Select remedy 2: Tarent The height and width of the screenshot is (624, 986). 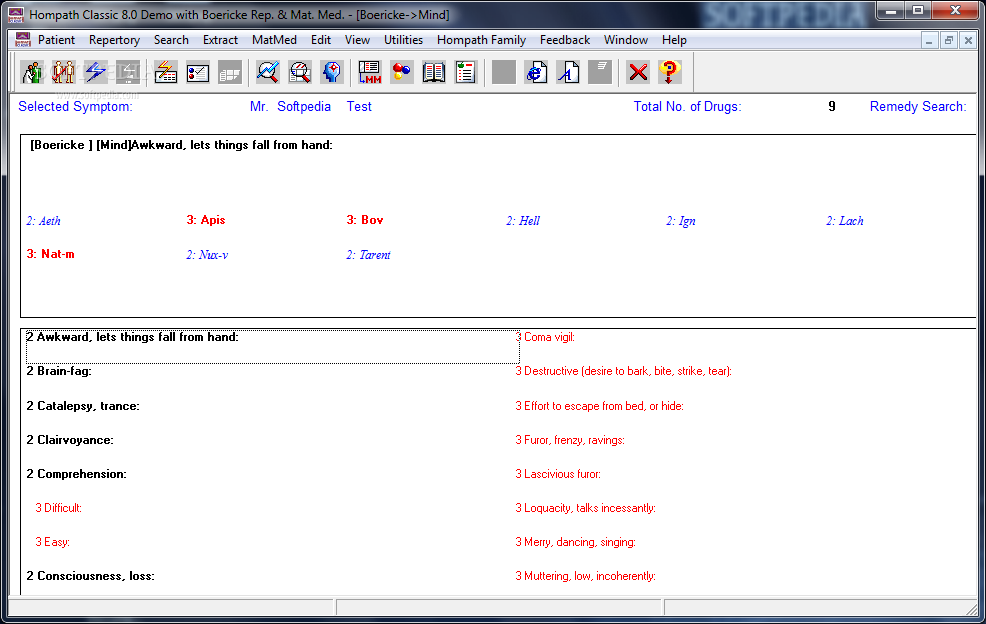(368, 255)
